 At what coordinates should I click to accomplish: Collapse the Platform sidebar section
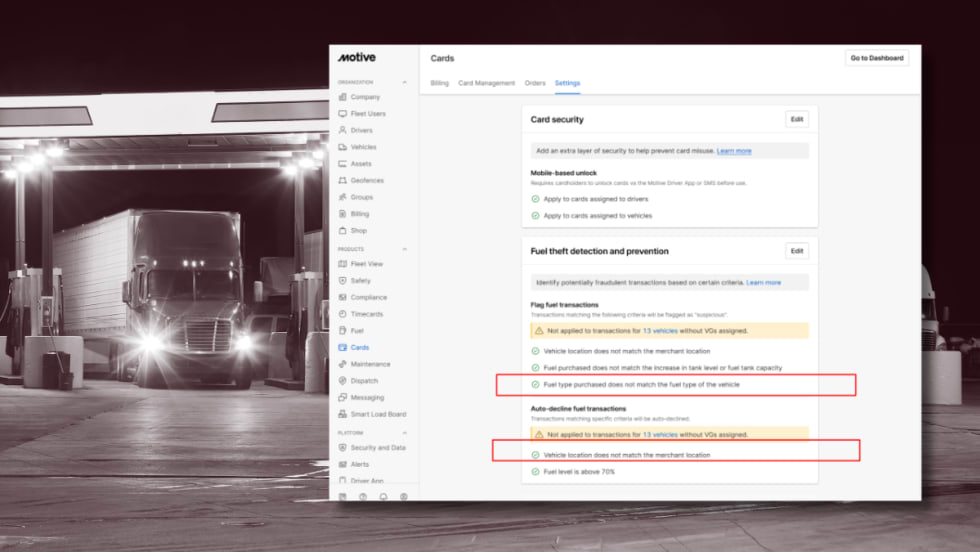click(405, 433)
